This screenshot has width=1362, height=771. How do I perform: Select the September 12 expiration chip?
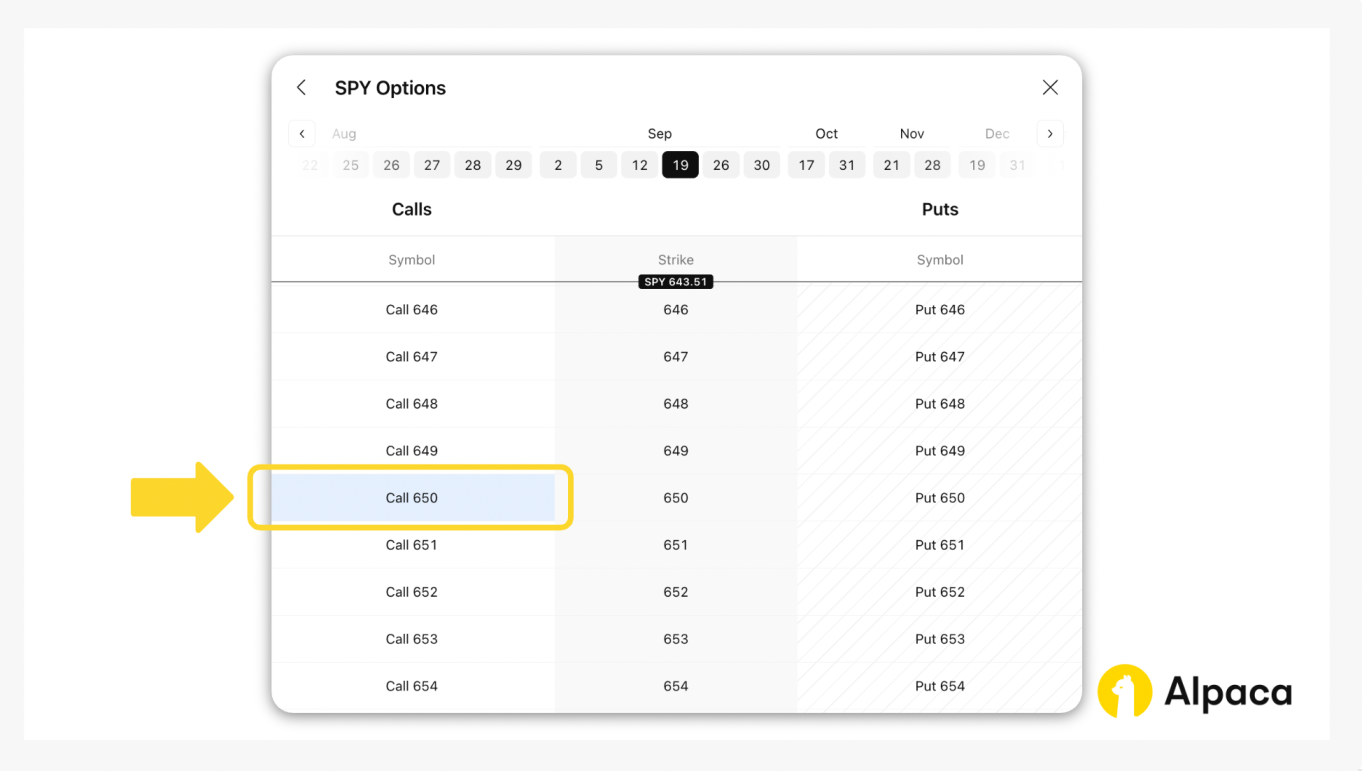click(639, 164)
